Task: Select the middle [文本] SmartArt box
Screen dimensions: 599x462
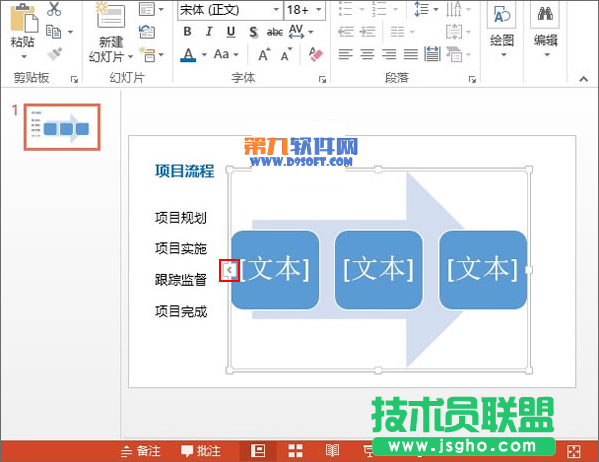Action: tap(379, 269)
